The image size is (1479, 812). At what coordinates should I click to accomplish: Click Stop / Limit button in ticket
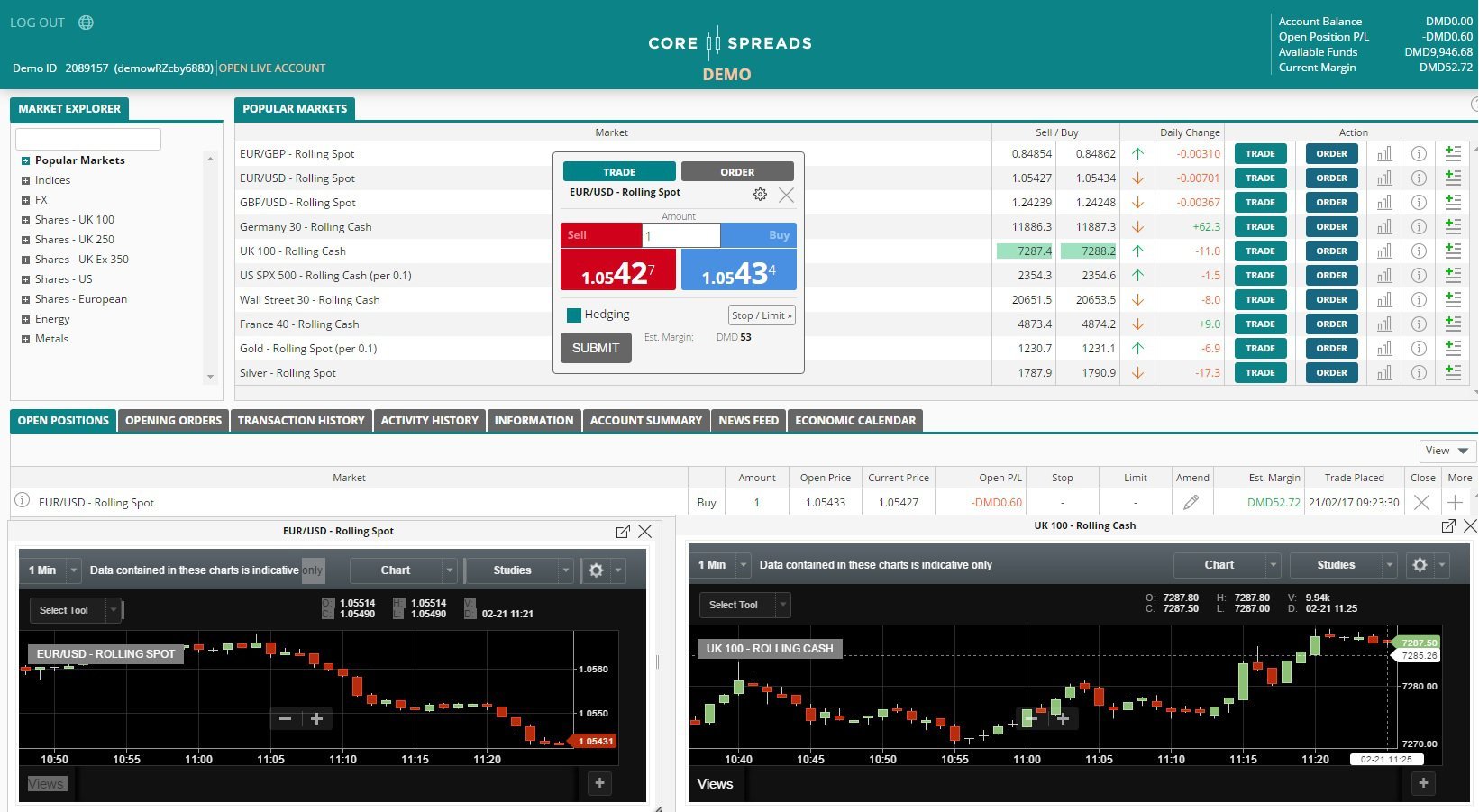click(x=762, y=315)
